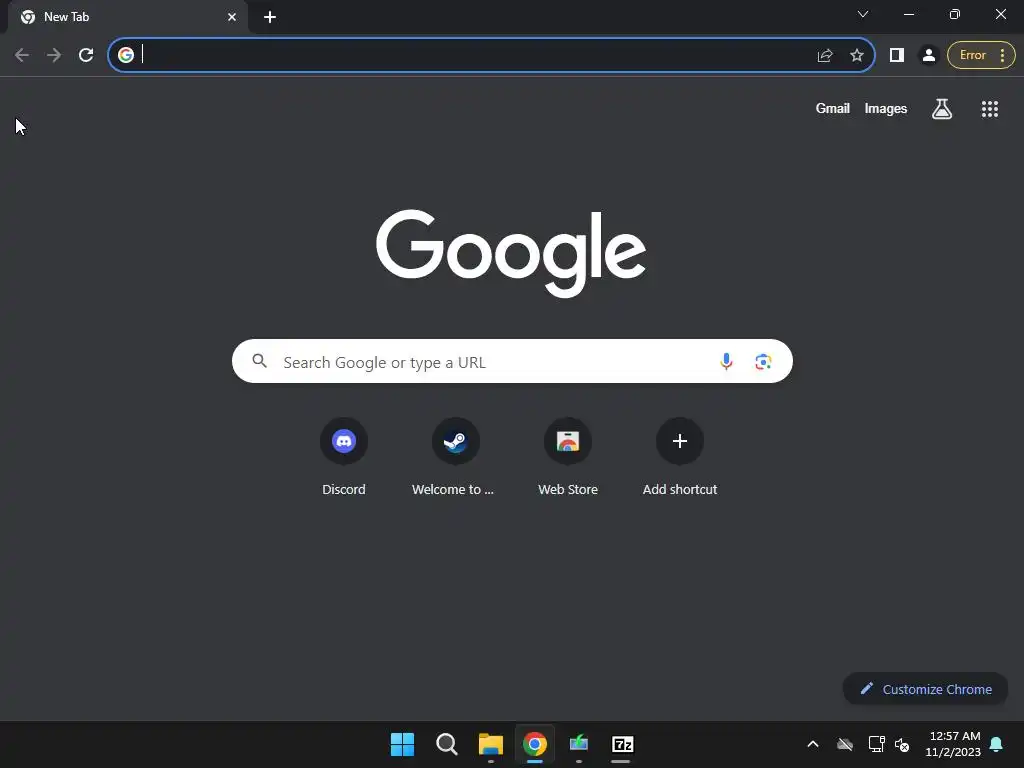Click the forward navigation arrow
The height and width of the screenshot is (768, 1024).
[x=54, y=55]
